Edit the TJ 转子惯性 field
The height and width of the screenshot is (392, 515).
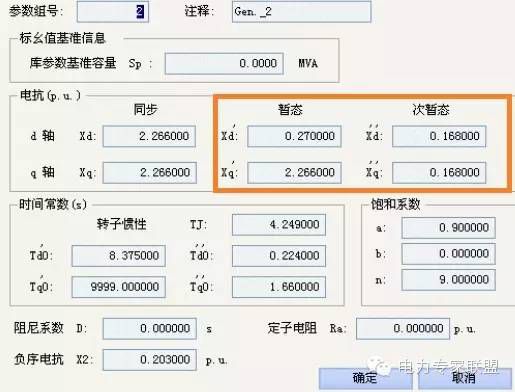pyautogui.click(x=279, y=225)
